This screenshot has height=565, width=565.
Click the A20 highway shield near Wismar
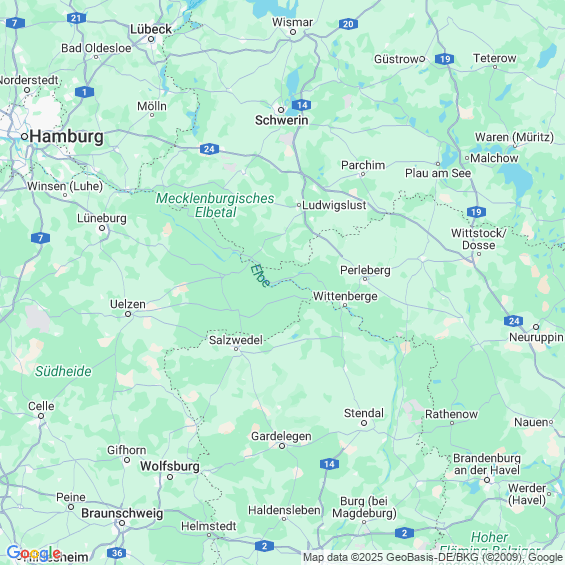(348, 24)
